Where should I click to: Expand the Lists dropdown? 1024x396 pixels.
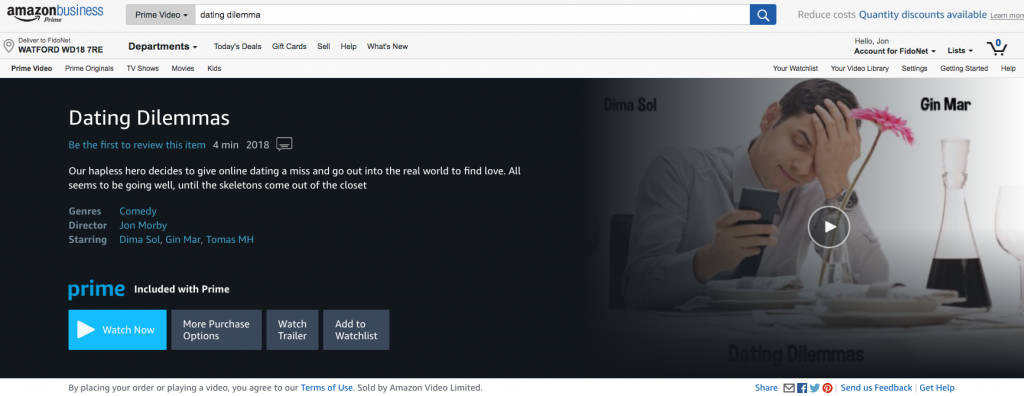pyautogui.click(x=960, y=50)
